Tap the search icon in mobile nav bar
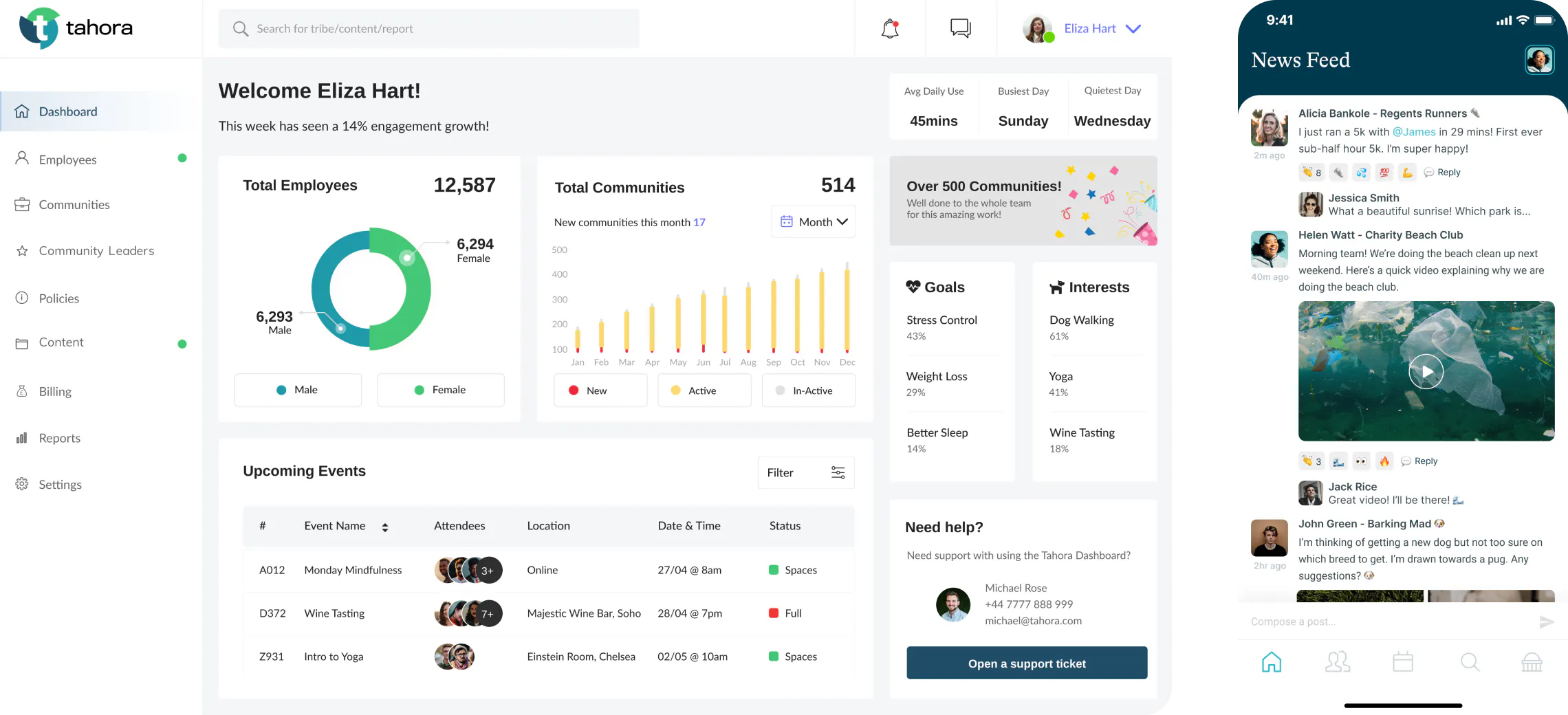This screenshot has width=1568, height=715. click(x=1469, y=662)
